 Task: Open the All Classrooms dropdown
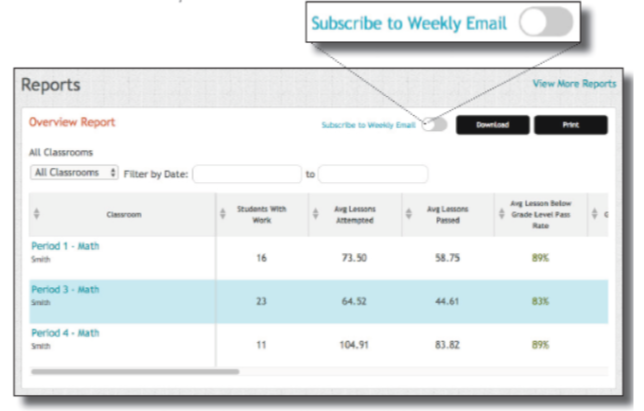75,173
